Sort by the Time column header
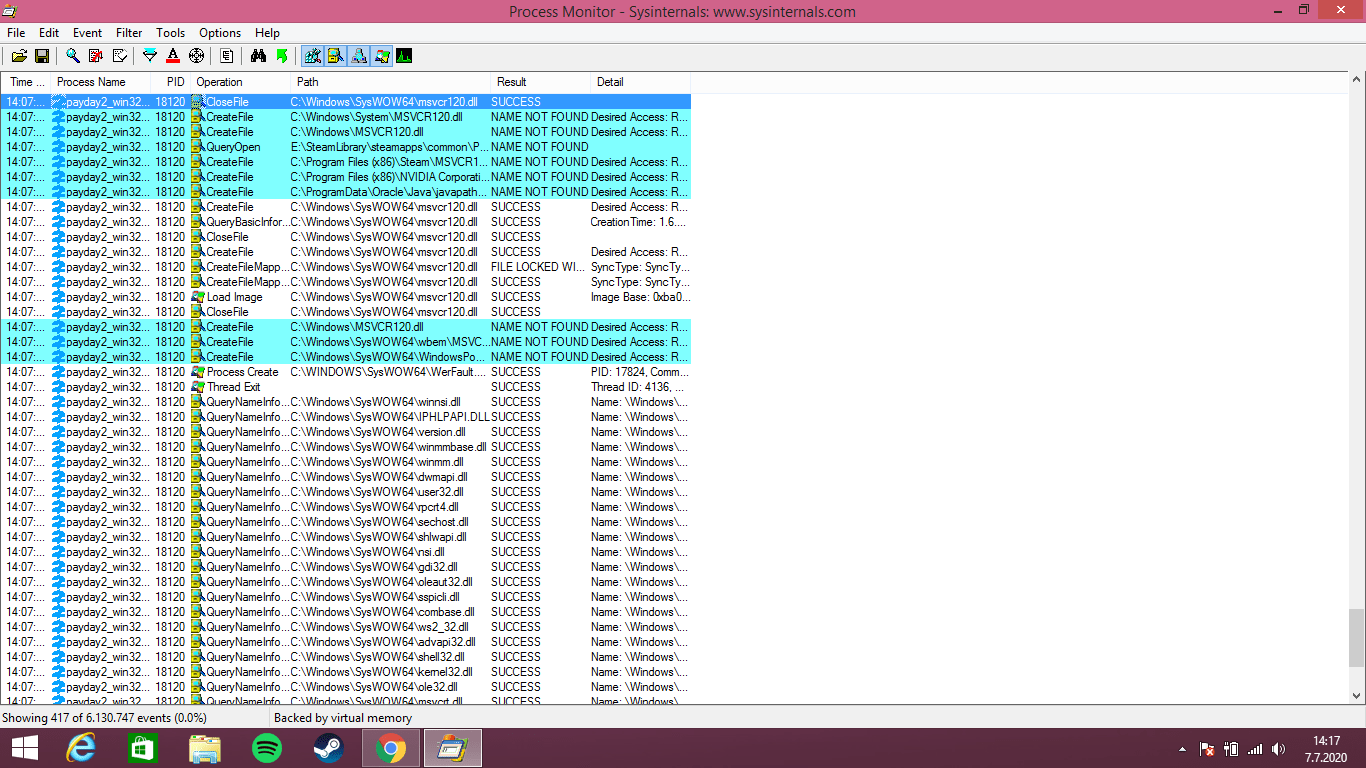The height and width of the screenshot is (768, 1366). pos(26,82)
